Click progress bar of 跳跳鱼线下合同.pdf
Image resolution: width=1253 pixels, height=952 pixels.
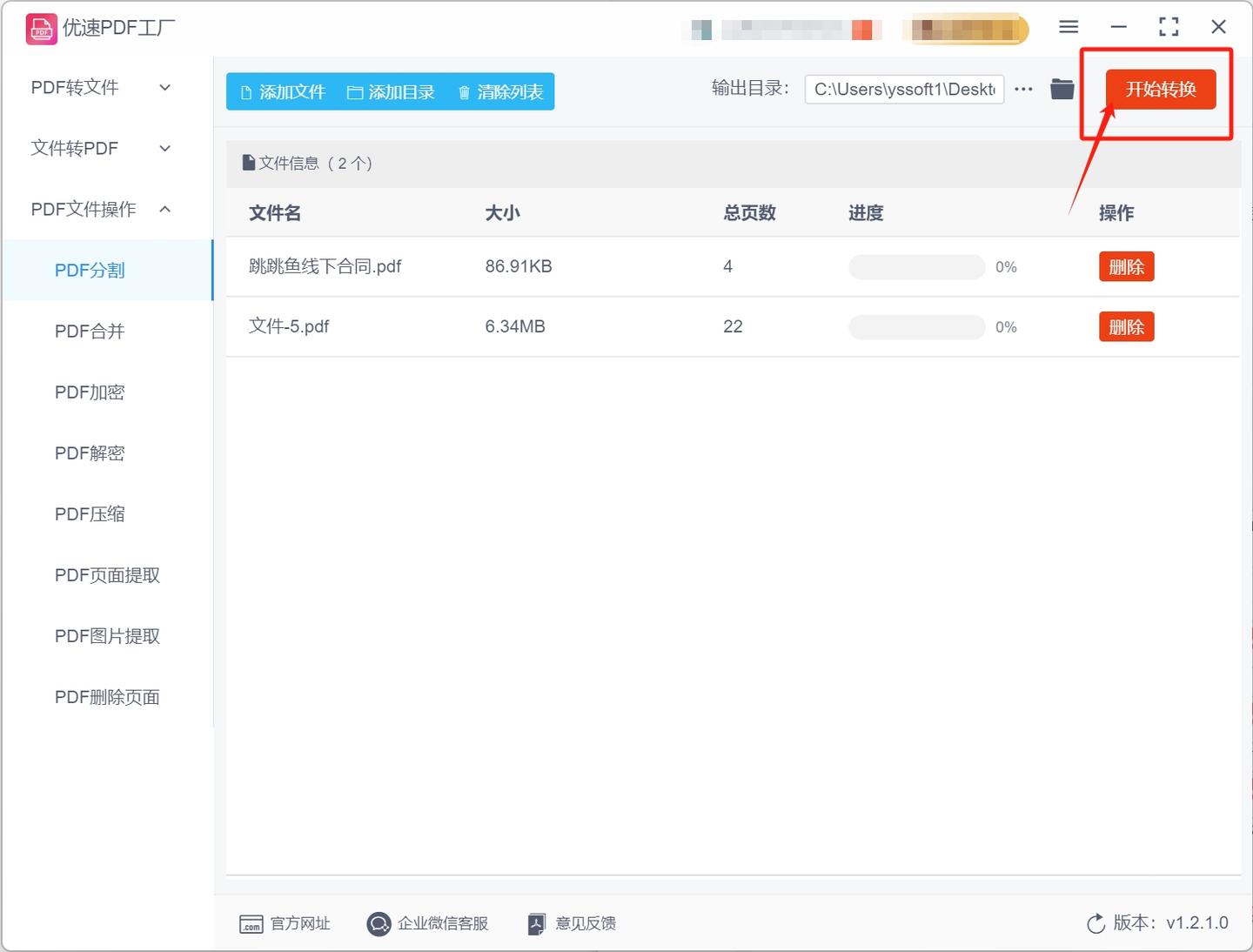916,267
